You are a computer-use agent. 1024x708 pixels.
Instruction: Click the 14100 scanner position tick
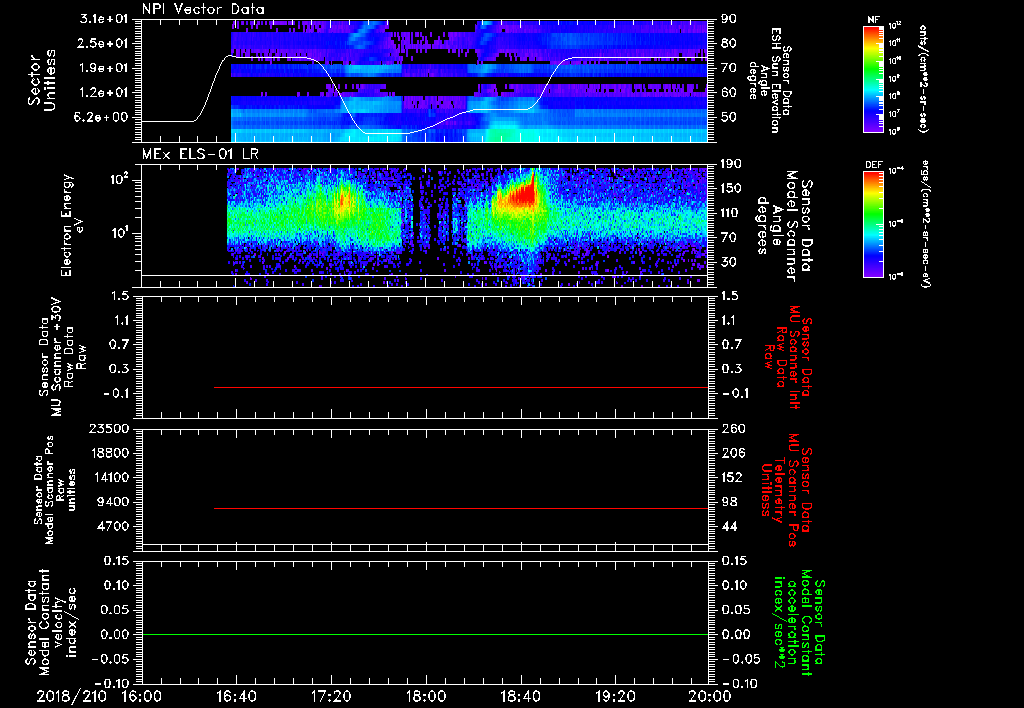110,477
